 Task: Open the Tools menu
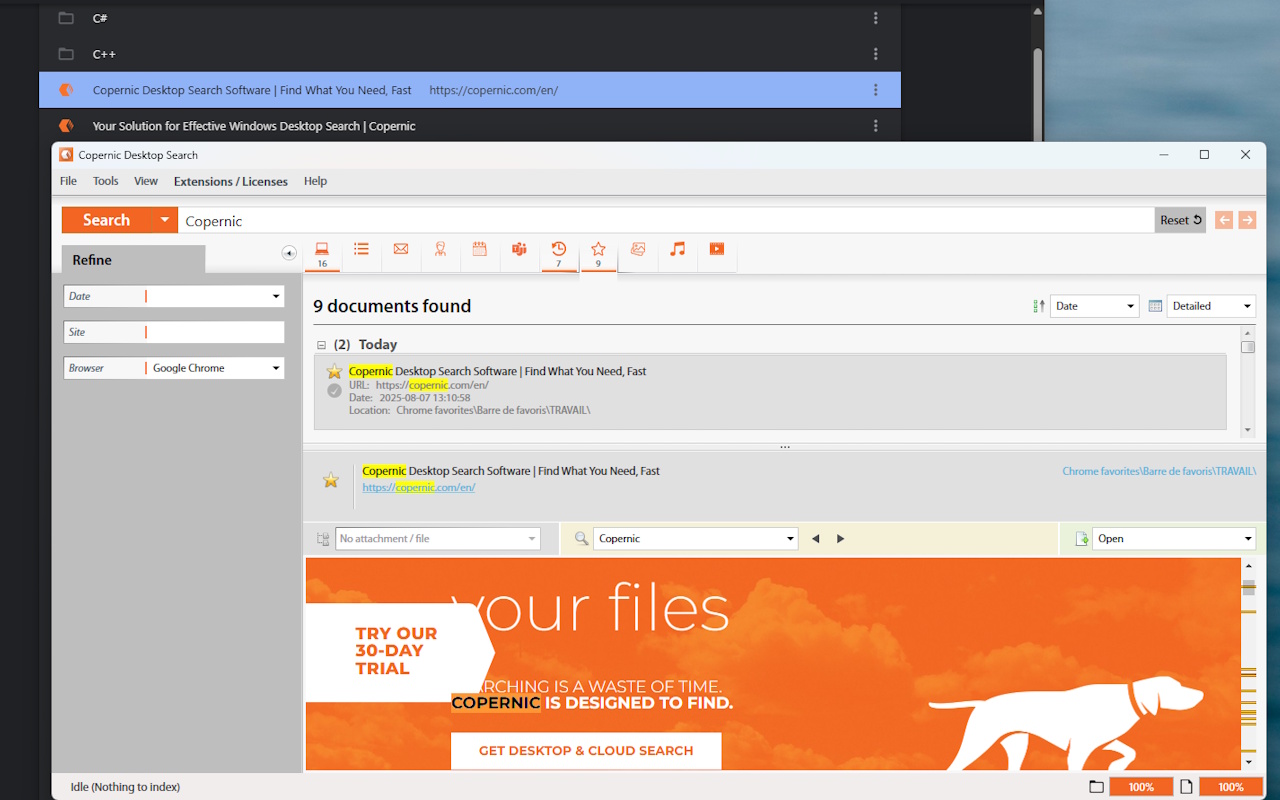coord(105,181)
